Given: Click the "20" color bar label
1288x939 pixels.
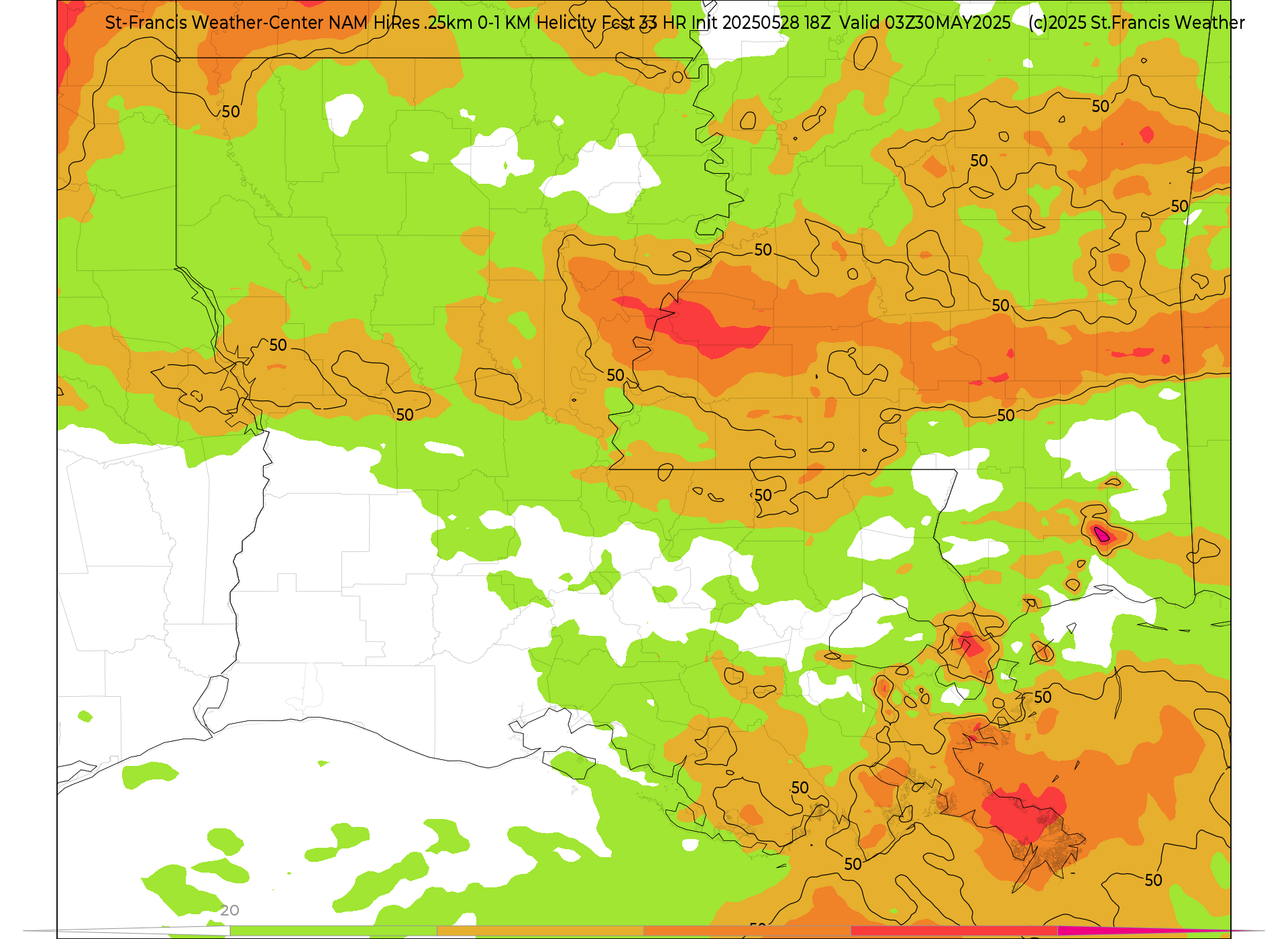Looking at the screenshot, I should [x=229, y=910].
